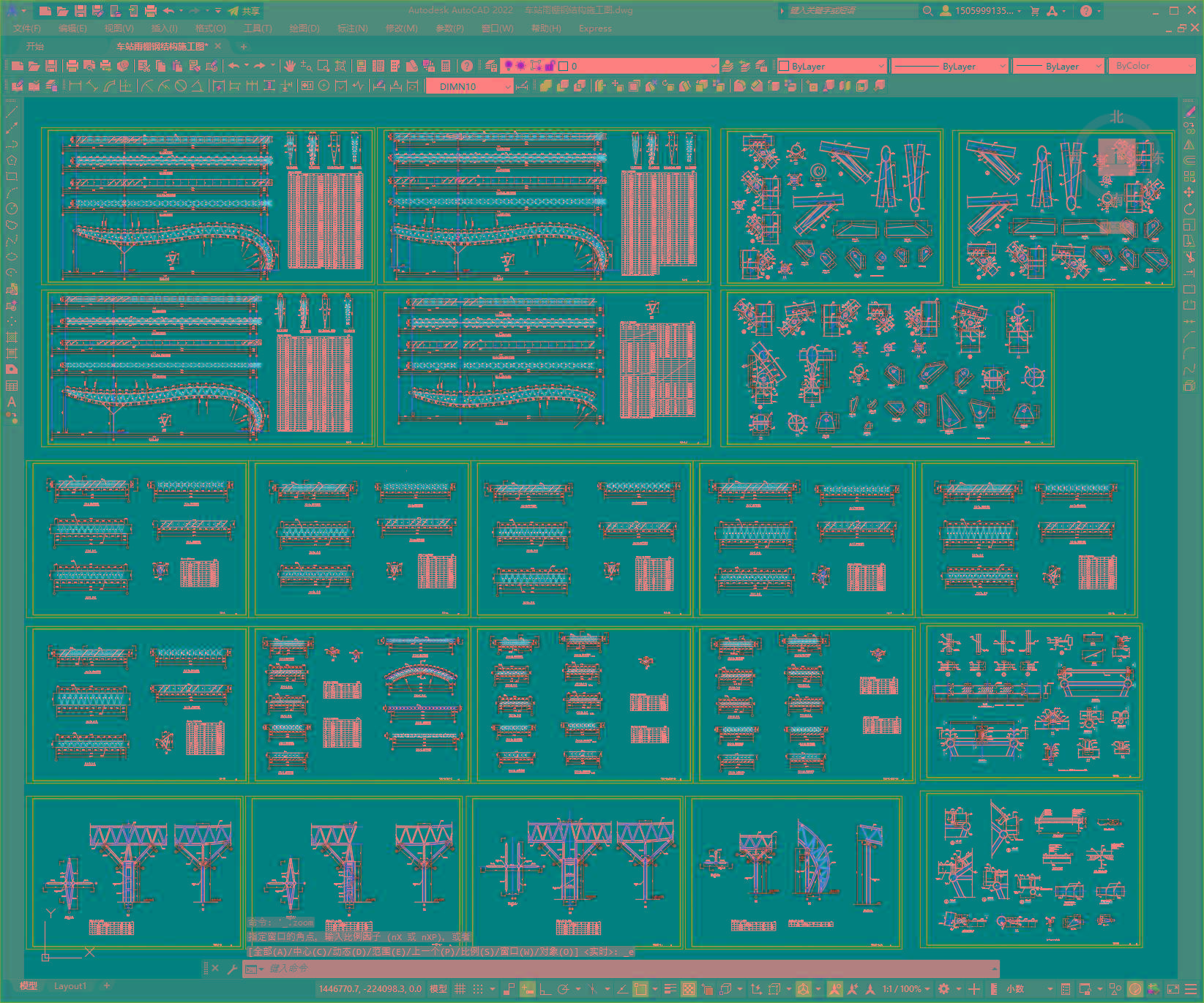Click the ByLayer color swatch box
Image resolution: width=1204 pixels, height=1003 pixels.
pyautogui.click(x=784, y=66)
